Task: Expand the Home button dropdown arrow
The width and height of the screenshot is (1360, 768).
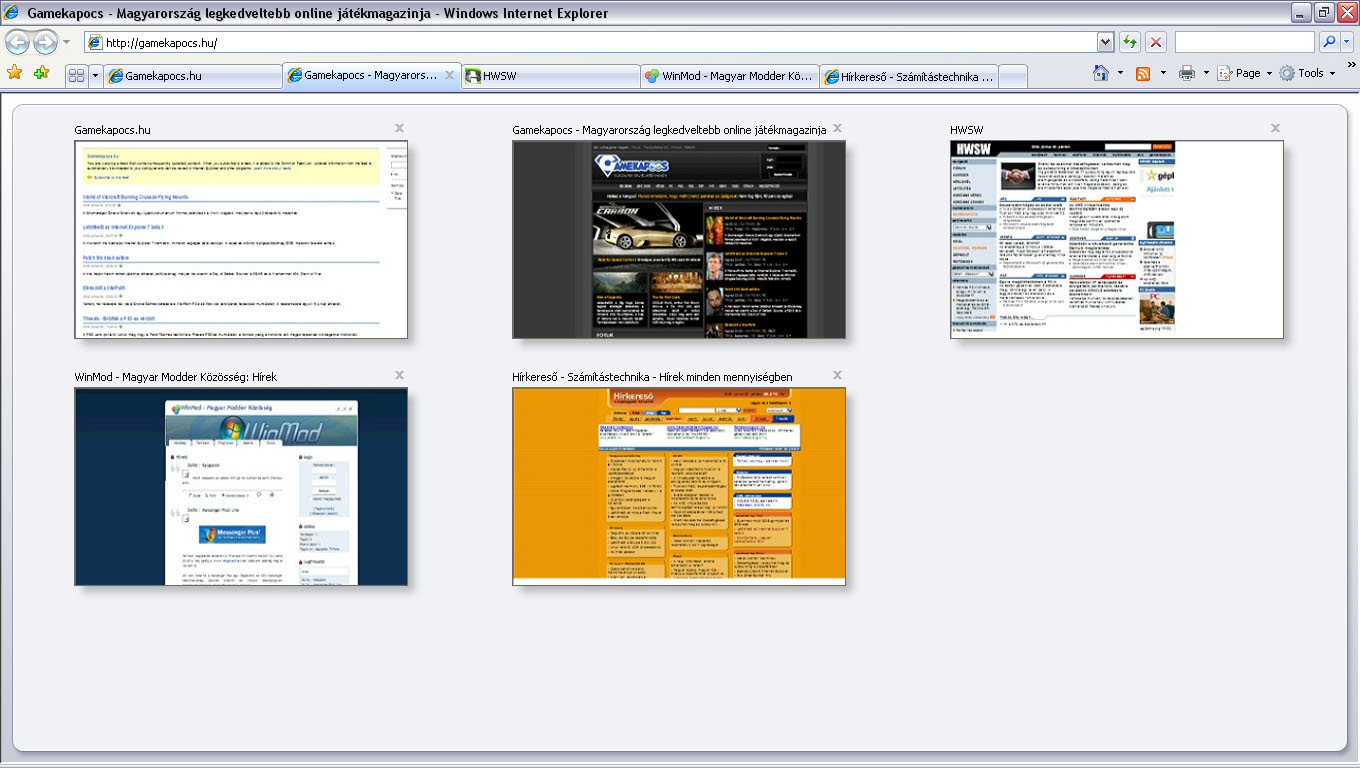Action: tap(1120, 73)
